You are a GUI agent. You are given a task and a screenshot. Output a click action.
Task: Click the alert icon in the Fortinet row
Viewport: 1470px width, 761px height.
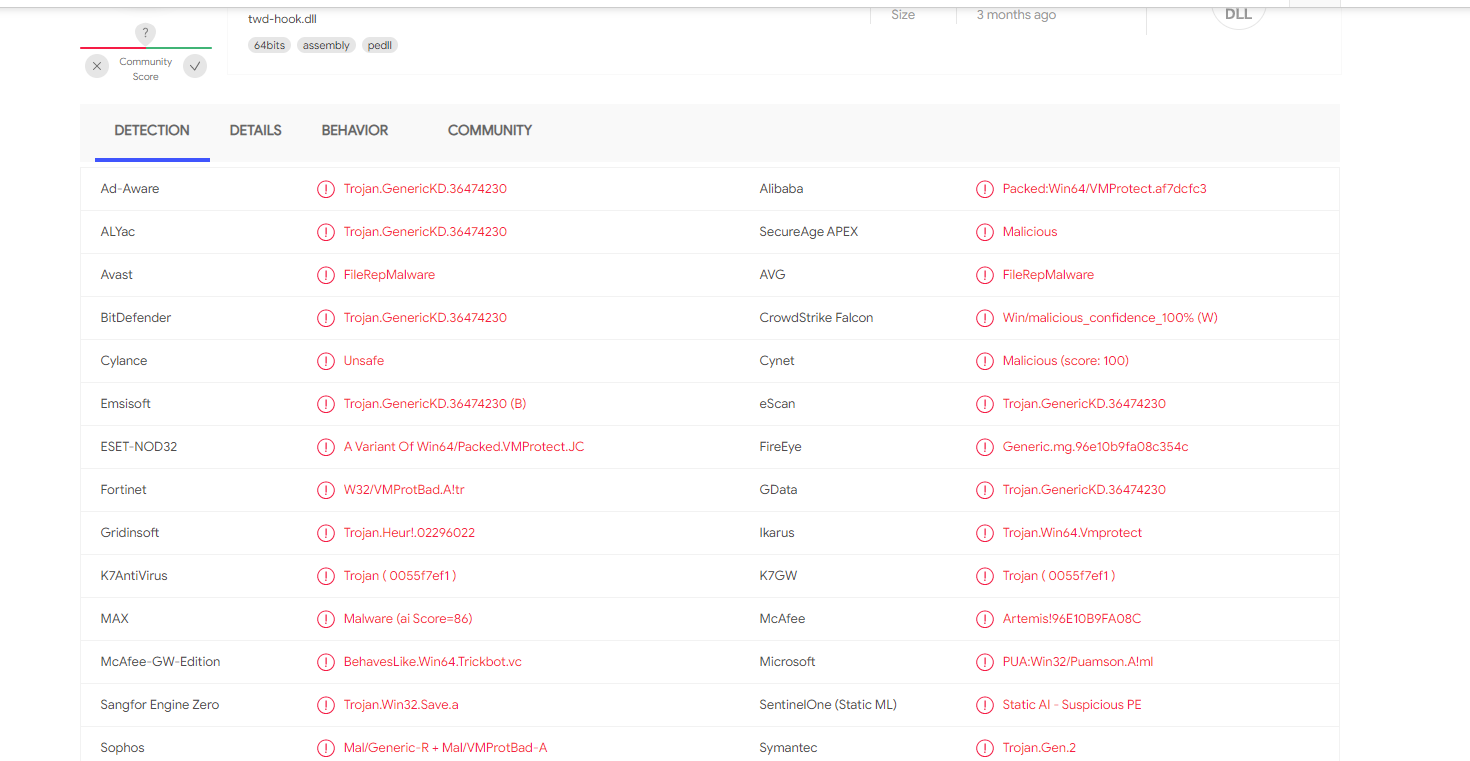coord(326,490)
